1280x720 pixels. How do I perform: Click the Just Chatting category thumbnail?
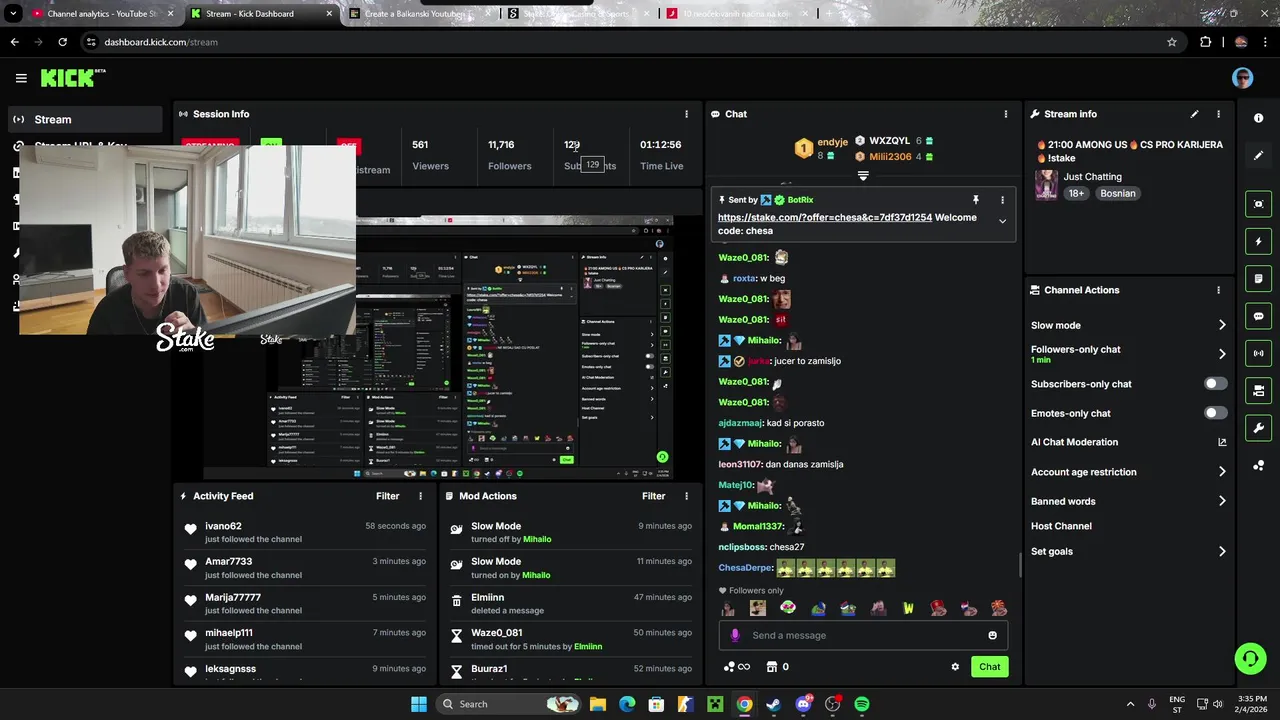coord(1046,185)
